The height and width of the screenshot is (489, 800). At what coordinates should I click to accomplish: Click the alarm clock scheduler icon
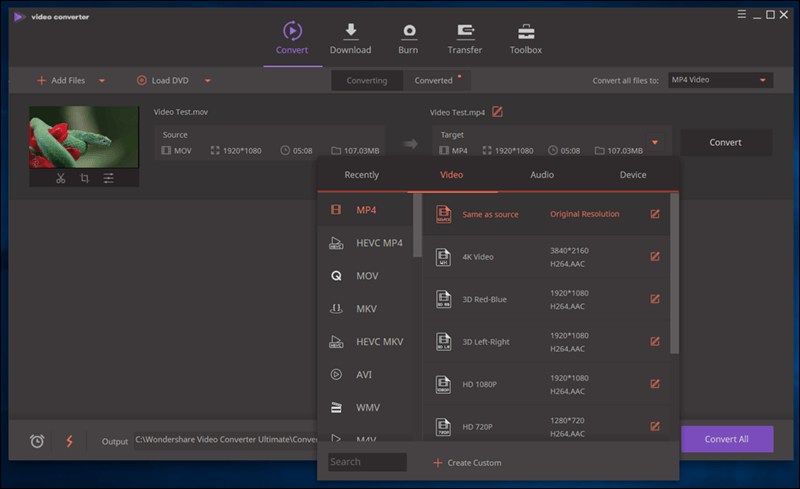37,441
